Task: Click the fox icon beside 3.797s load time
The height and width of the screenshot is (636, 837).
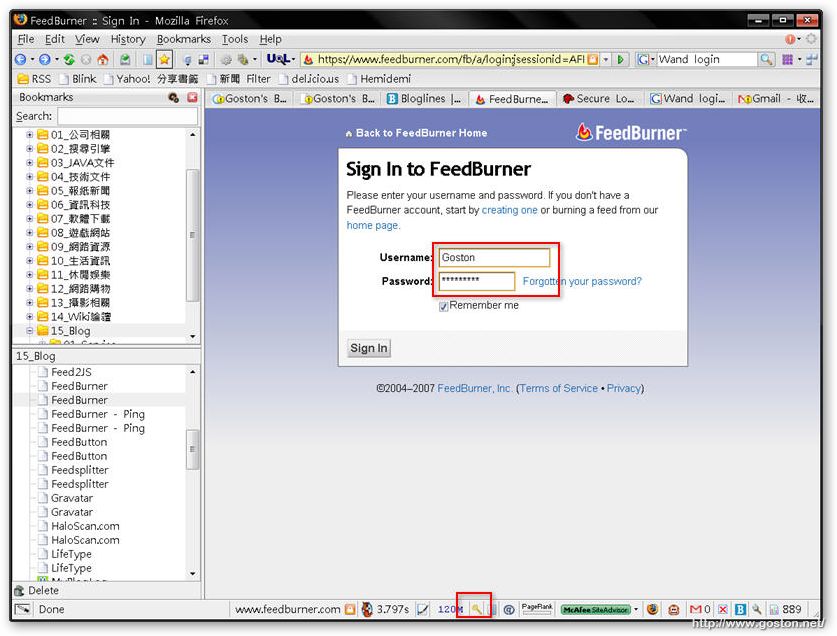Action: [x=367, y=609]
